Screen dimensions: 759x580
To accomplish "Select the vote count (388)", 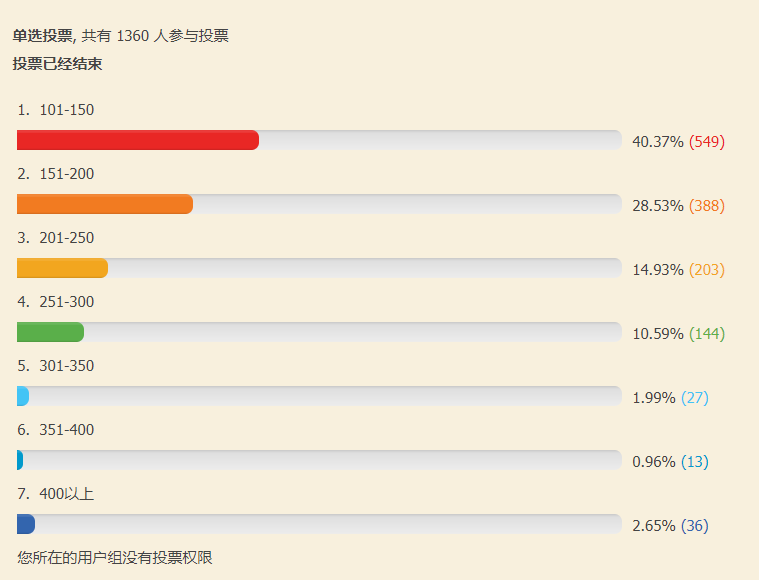I will [707, 205].
